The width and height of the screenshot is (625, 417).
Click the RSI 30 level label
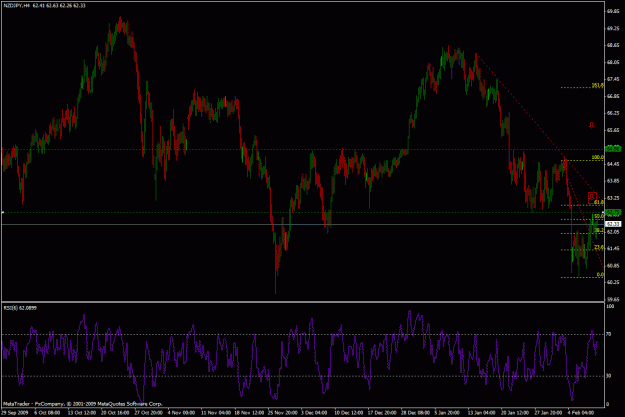609,376
